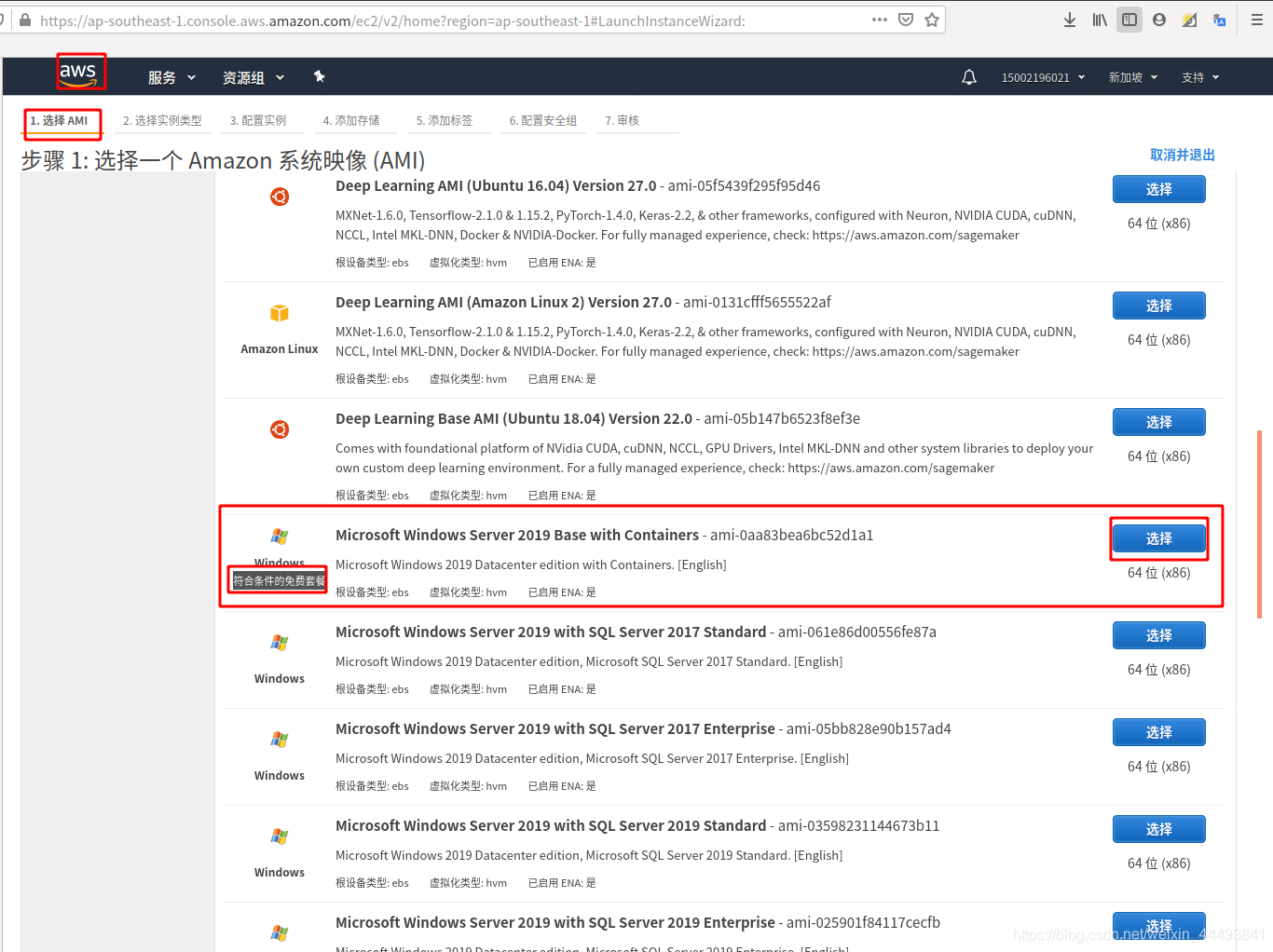Viewport: 1273px width, 952px height.
Task: Click title Deep Learning AMI (Amazon Linux 2) Version 27.0
Action: [503, 302]
